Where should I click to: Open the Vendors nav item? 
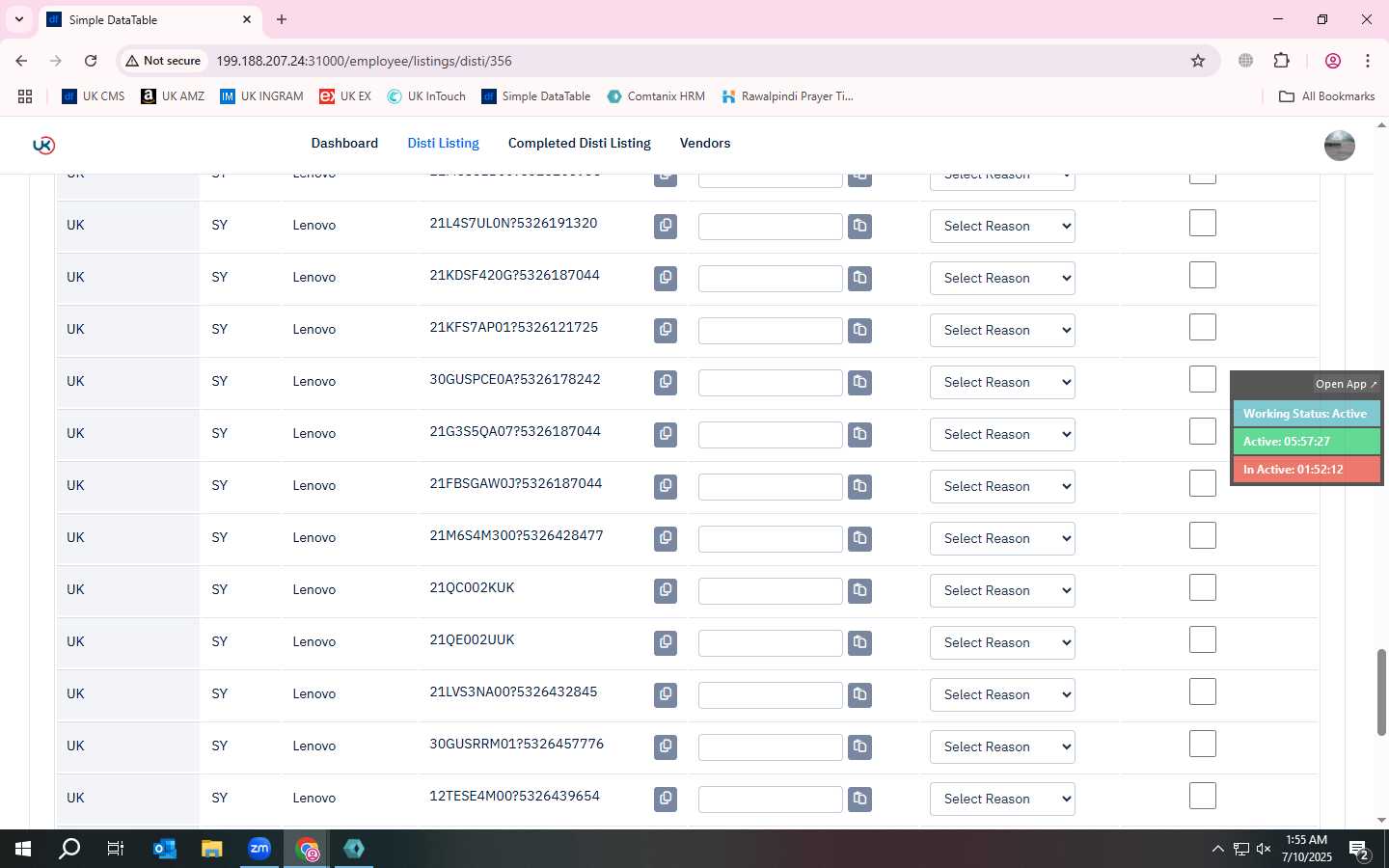click(705, 143)
